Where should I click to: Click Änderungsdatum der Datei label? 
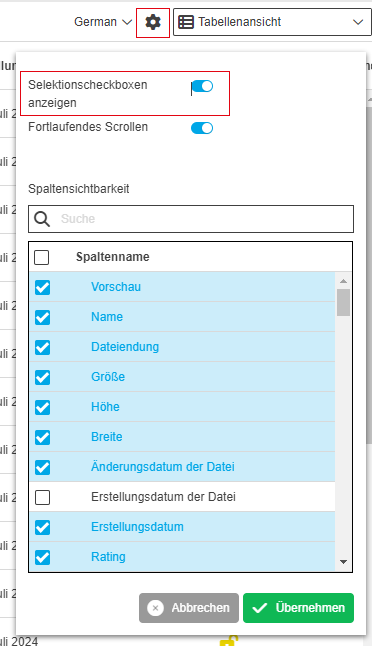click(163, 467)
